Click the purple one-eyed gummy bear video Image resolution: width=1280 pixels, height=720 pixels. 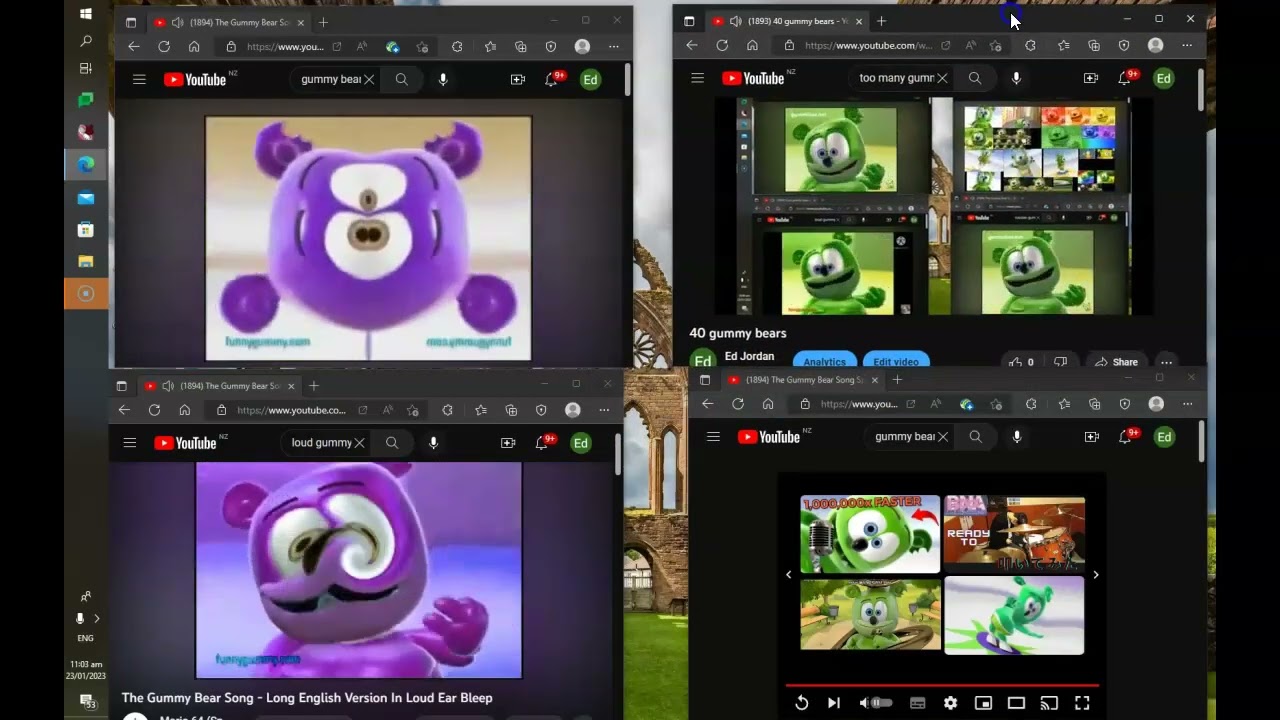pos(368,238)
